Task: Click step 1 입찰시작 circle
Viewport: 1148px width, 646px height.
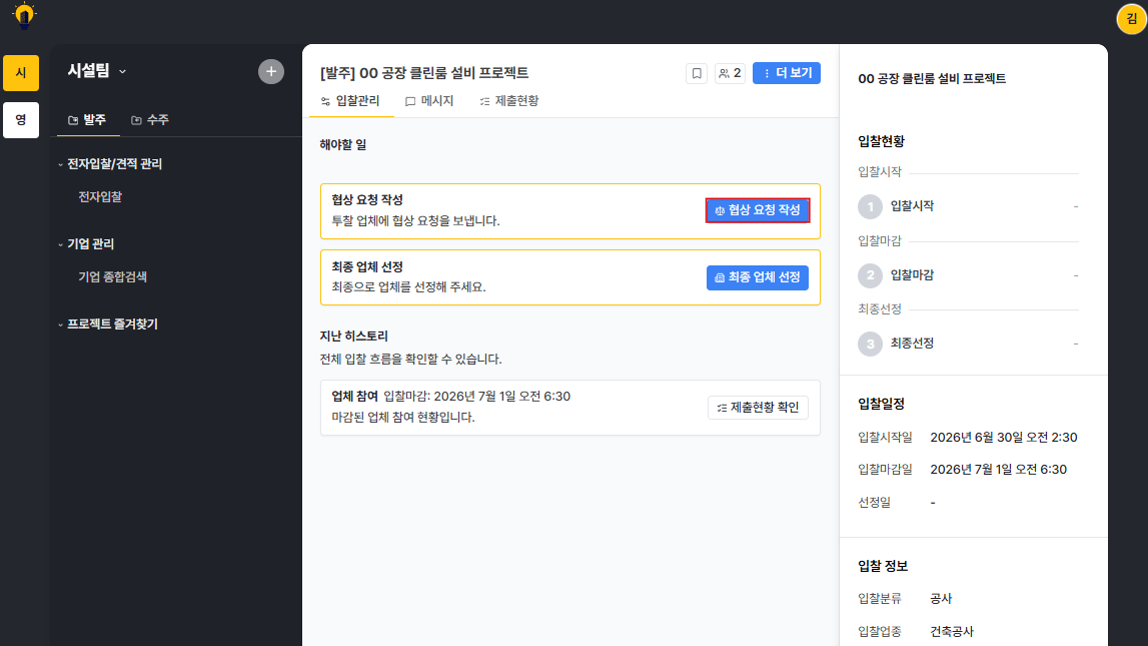Action: pos(870,207)
